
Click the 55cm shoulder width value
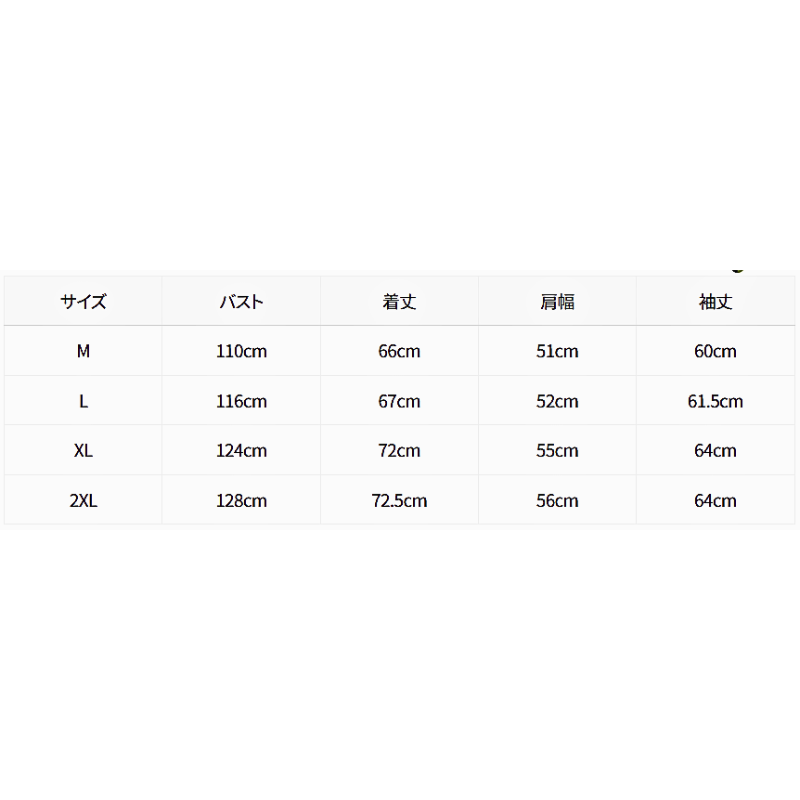(x=557, y=451)
